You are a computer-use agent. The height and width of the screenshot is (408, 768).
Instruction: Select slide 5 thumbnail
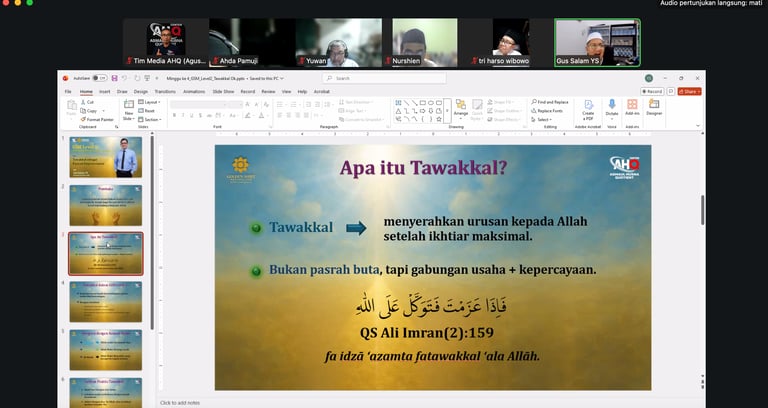(106, 350)
